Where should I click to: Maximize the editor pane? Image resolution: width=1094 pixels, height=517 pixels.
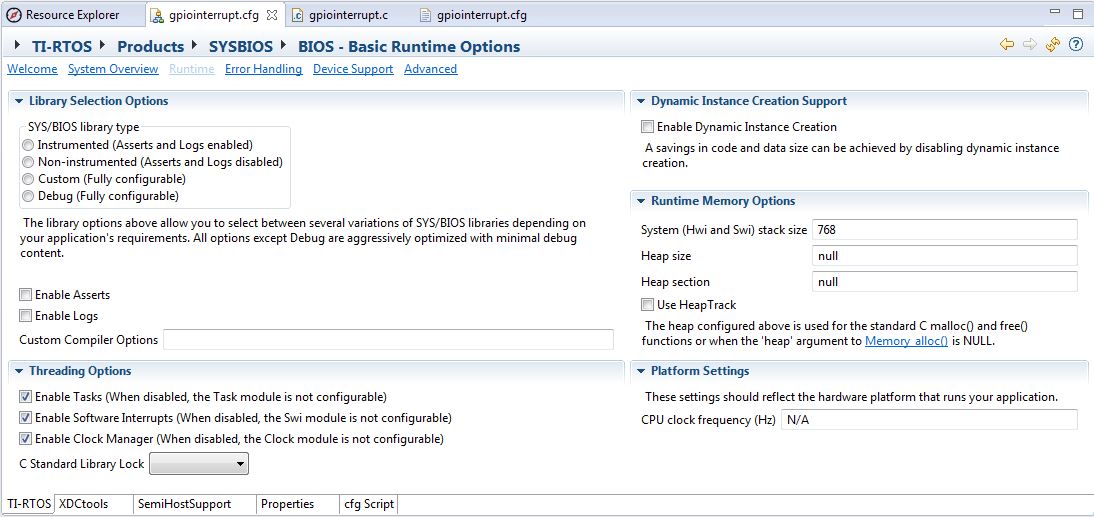pos(1078,14)
